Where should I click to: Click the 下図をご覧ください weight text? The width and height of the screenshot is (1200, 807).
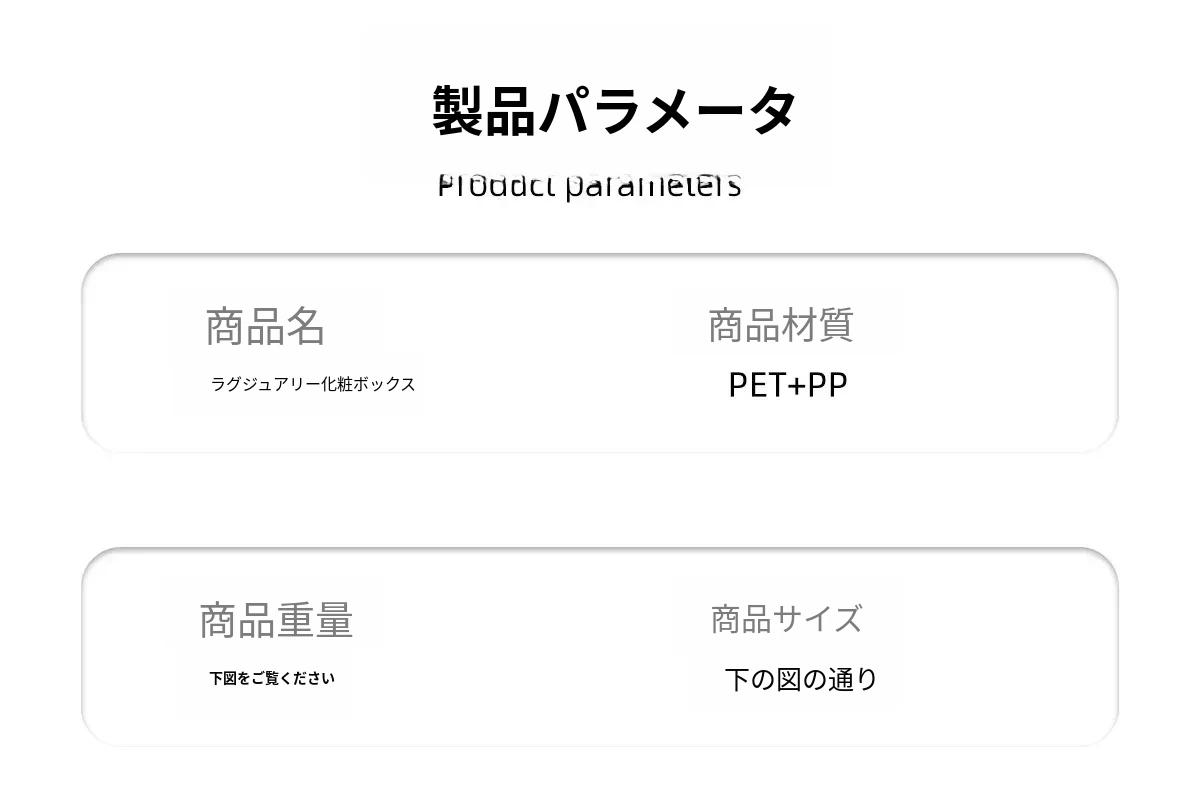click(272, 678)
